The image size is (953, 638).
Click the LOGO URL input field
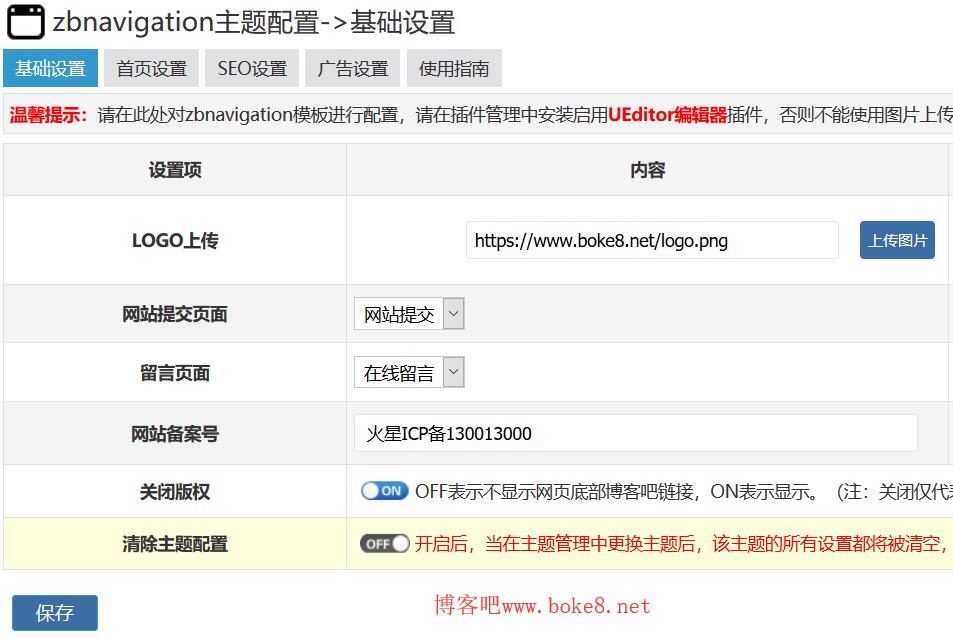click(652, 241)
